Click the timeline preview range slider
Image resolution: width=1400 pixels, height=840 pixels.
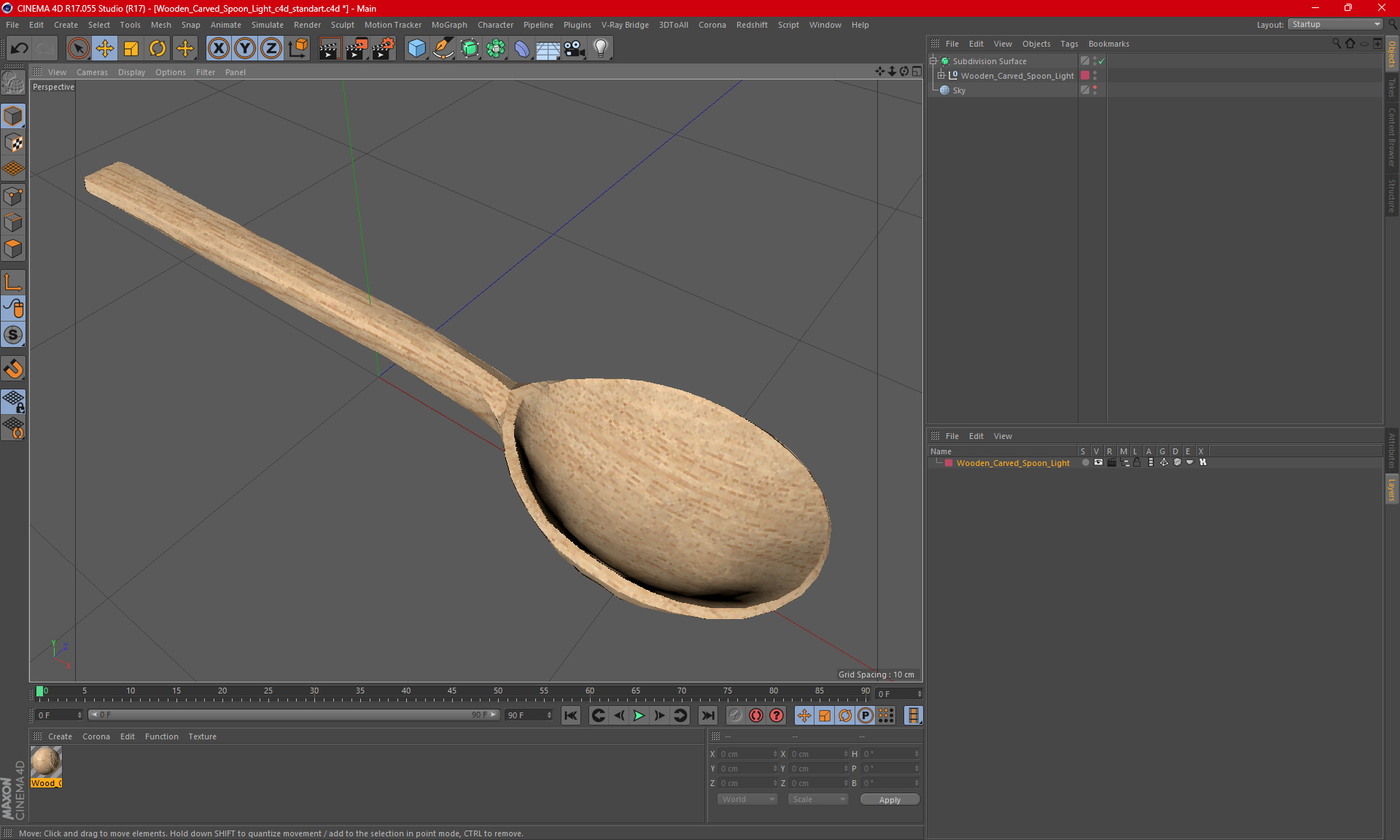pyautogui.click(x=293, y=715)
